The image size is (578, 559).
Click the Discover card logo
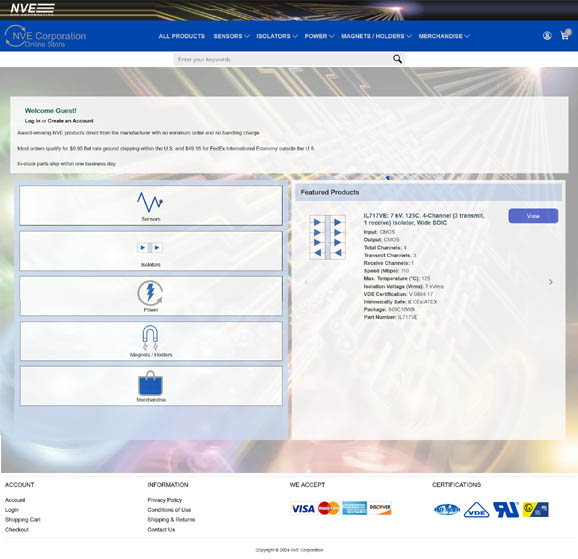point(380,508)
